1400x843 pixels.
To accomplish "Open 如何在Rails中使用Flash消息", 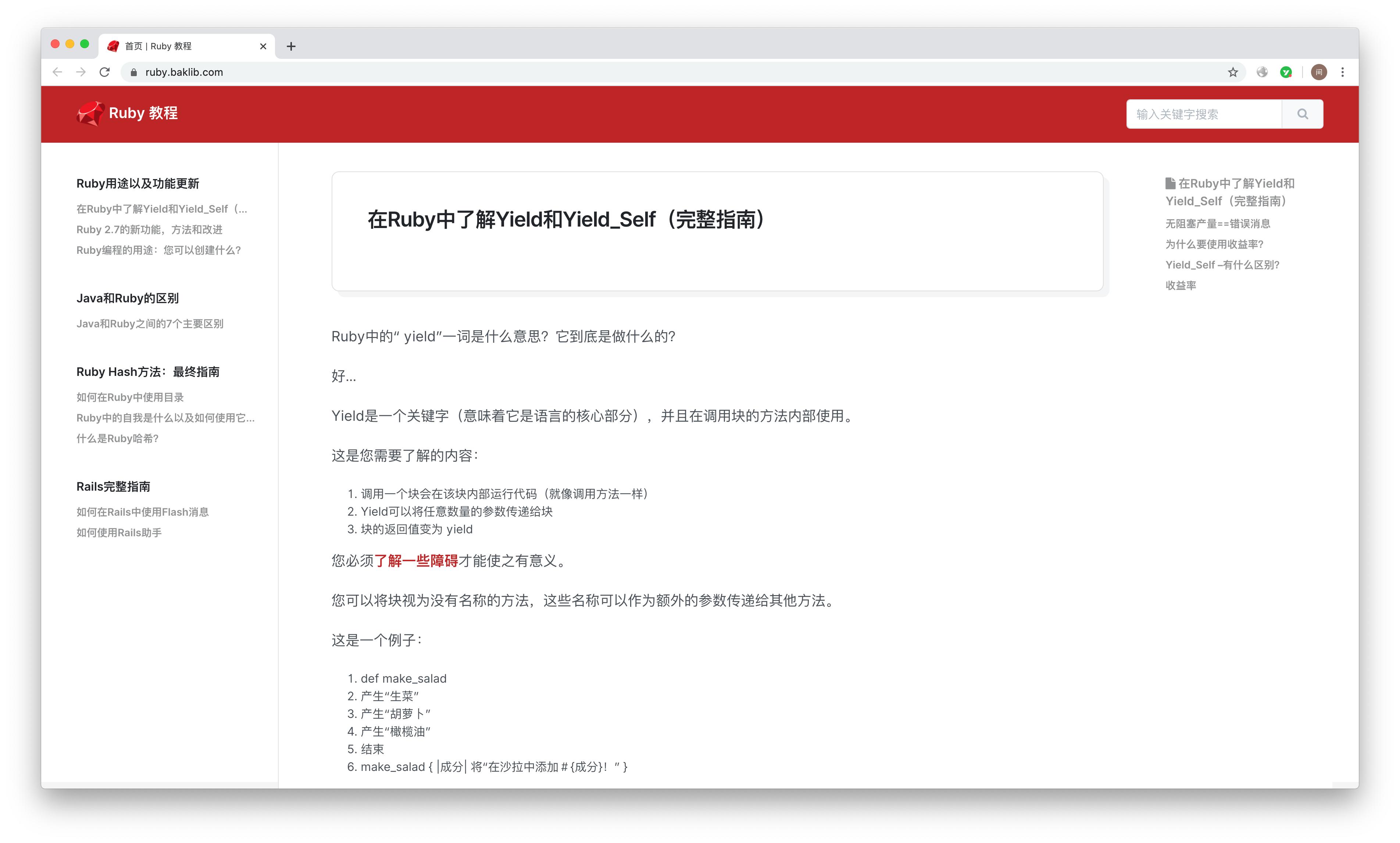I will [143, 512].
